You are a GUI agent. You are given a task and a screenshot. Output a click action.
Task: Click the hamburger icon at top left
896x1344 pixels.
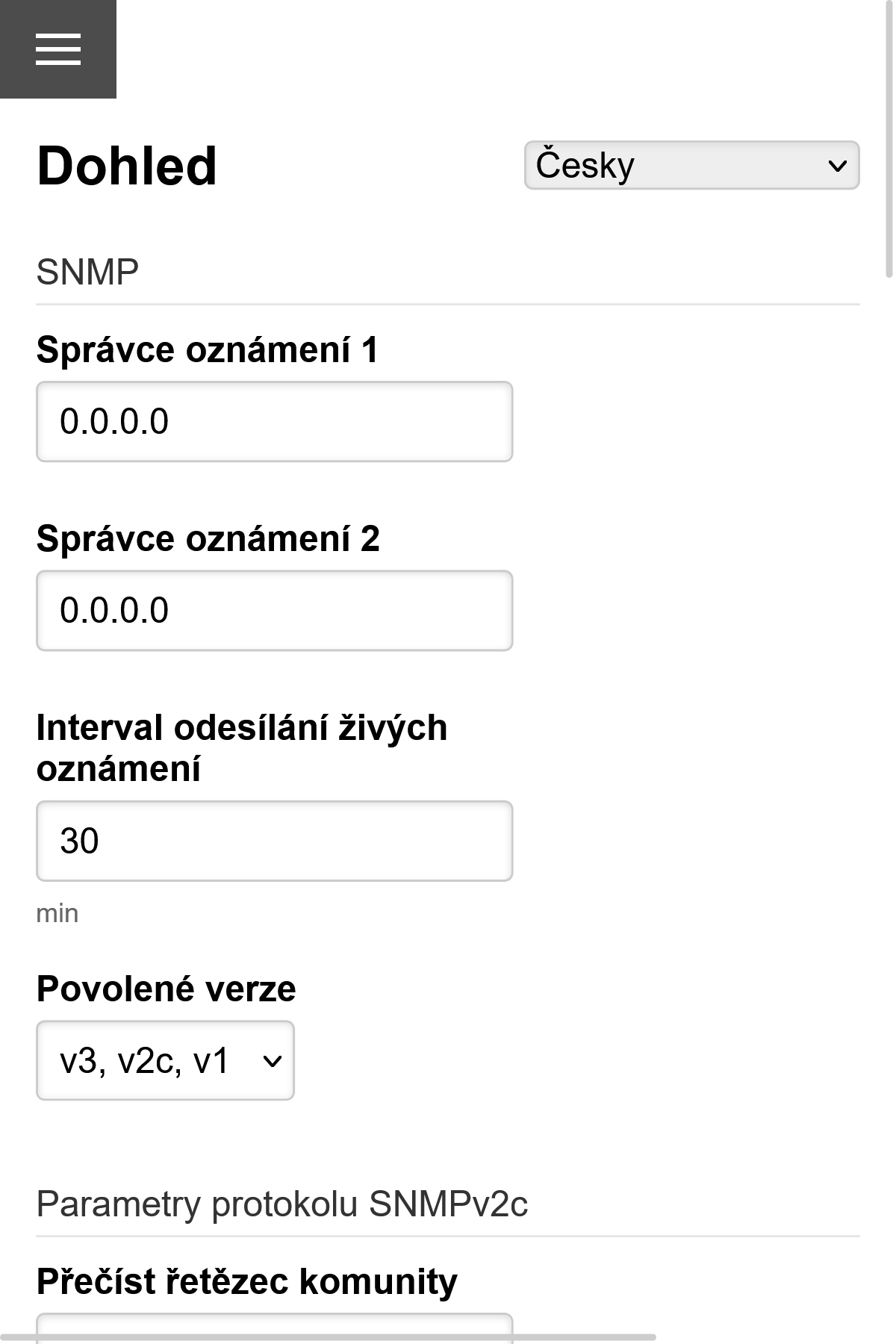click(x=58, y=49)
